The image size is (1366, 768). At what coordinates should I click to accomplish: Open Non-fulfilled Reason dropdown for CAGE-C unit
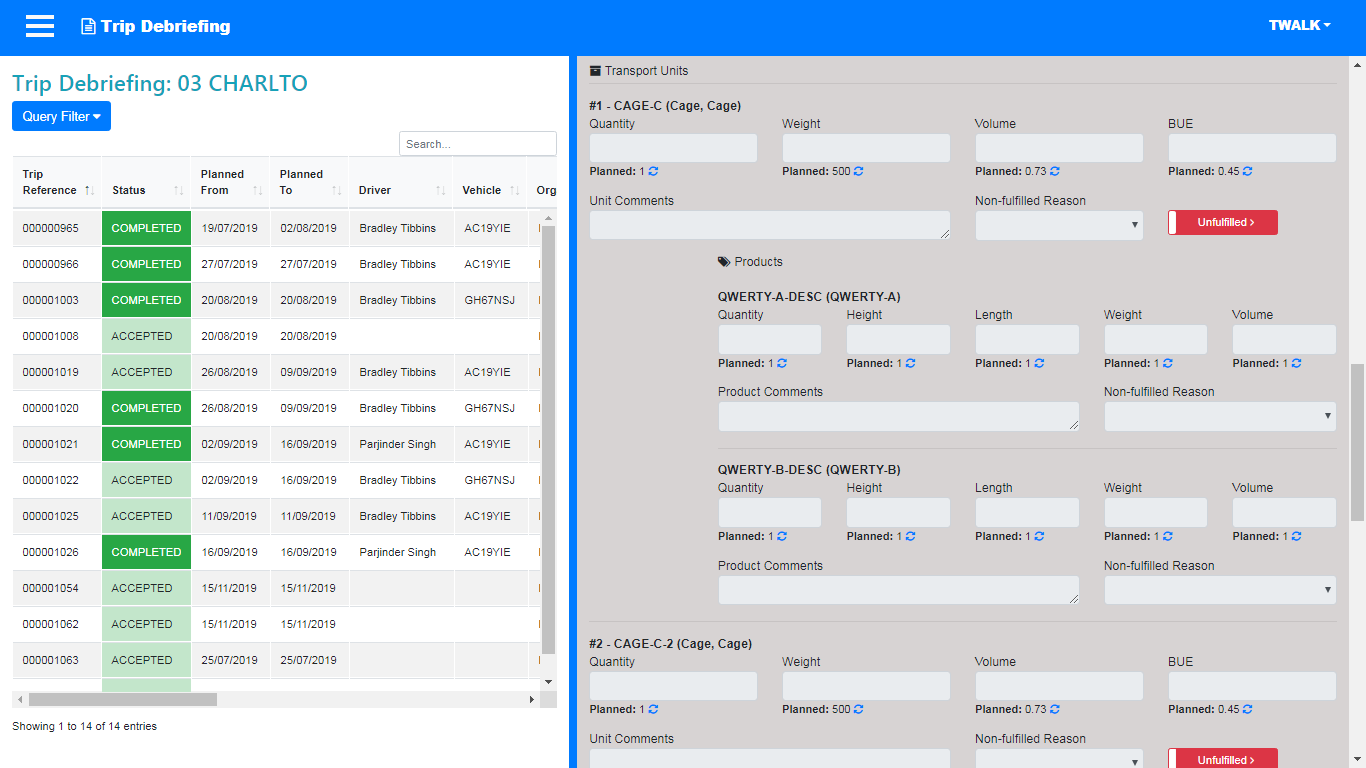click(x=1059, y=225)
